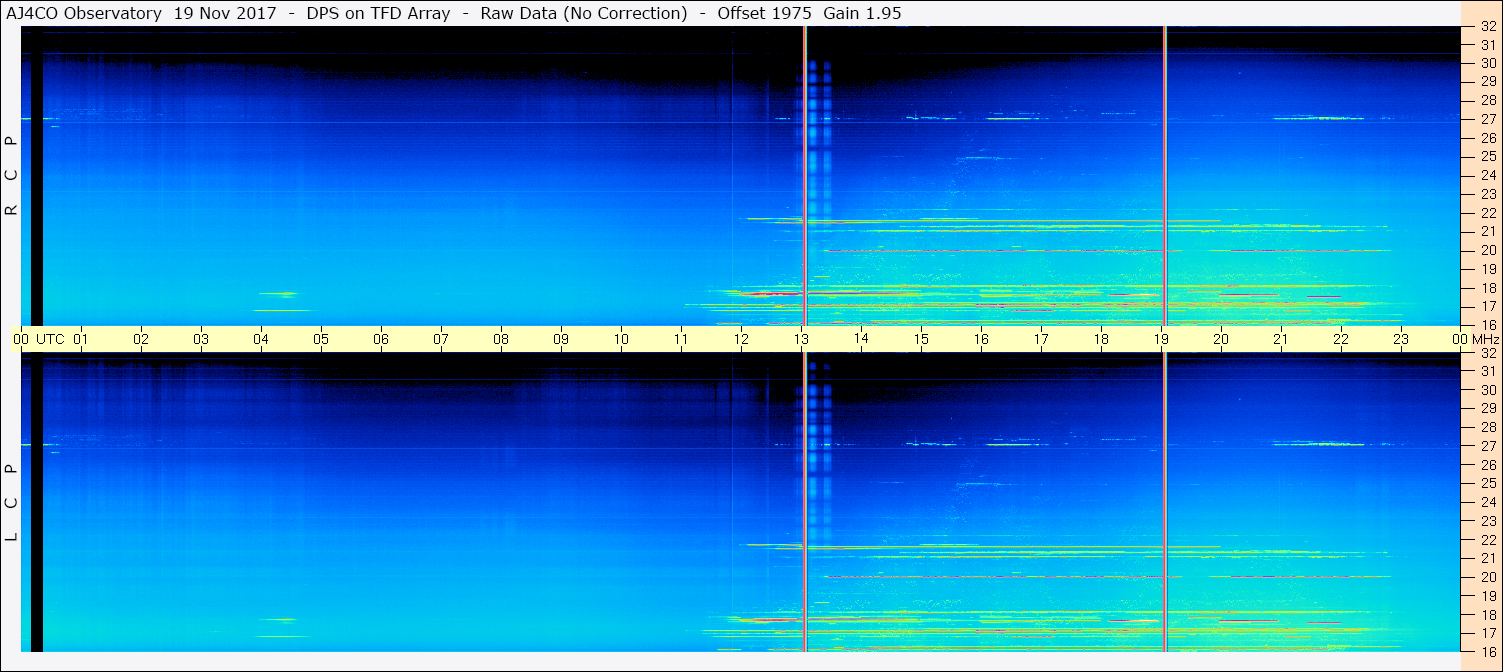Click the 20 MHz label beside RCP panel
1503x672 pixels.
pos(1488,250)
